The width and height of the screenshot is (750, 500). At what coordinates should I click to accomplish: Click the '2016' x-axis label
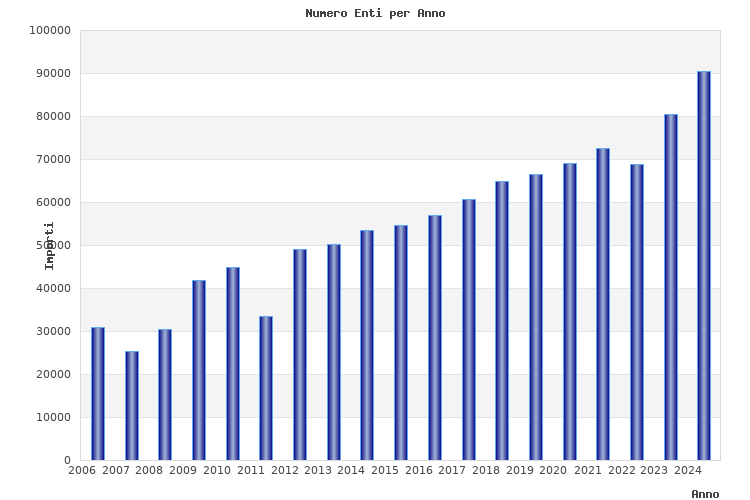tap(419, 470)
